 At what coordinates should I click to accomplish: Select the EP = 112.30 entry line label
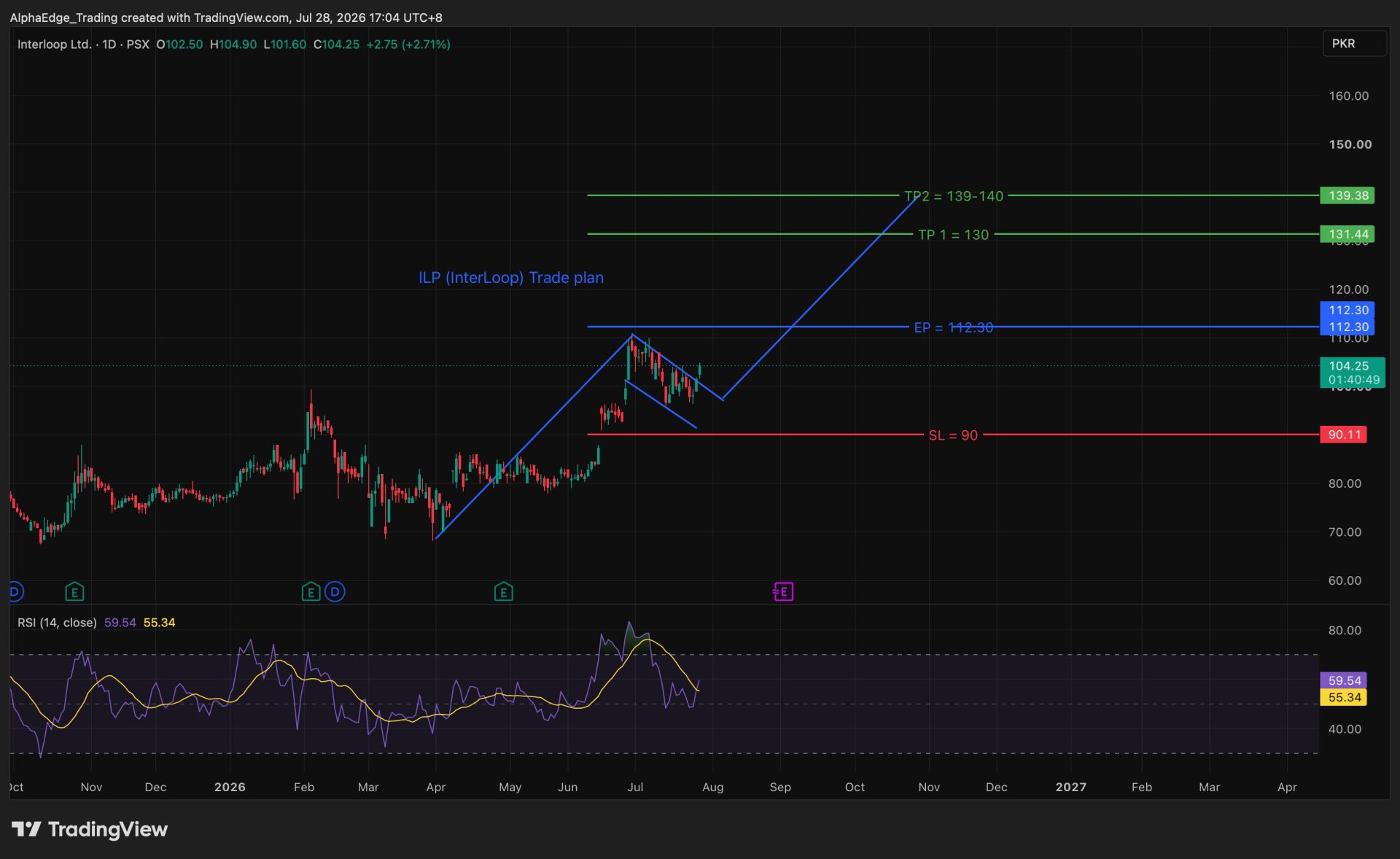pyautogui.click(x=953, y=327)
